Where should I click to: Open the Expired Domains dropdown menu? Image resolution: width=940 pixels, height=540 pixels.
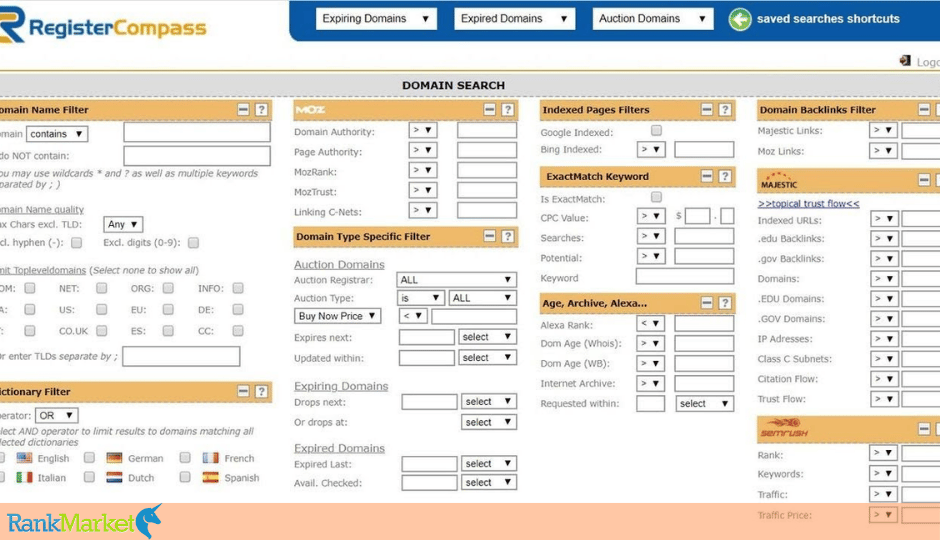point(514,19)
